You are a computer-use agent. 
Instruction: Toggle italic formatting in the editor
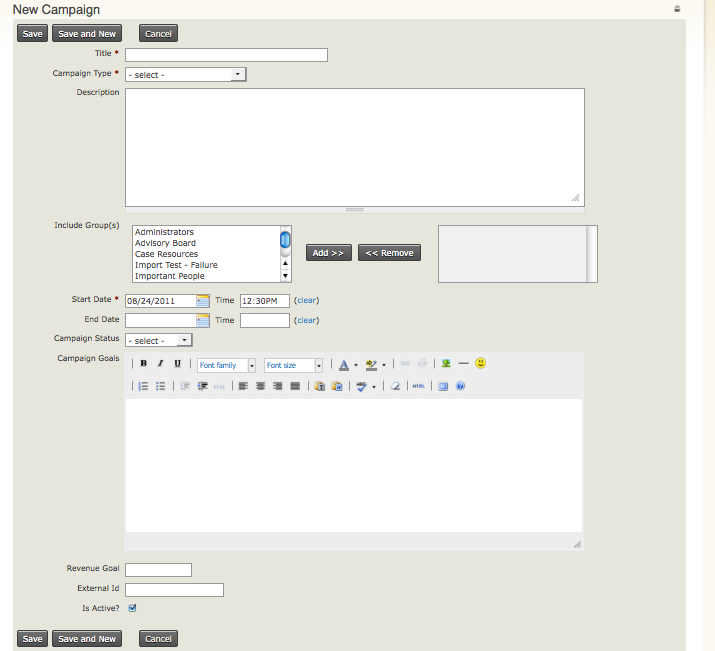161,364
